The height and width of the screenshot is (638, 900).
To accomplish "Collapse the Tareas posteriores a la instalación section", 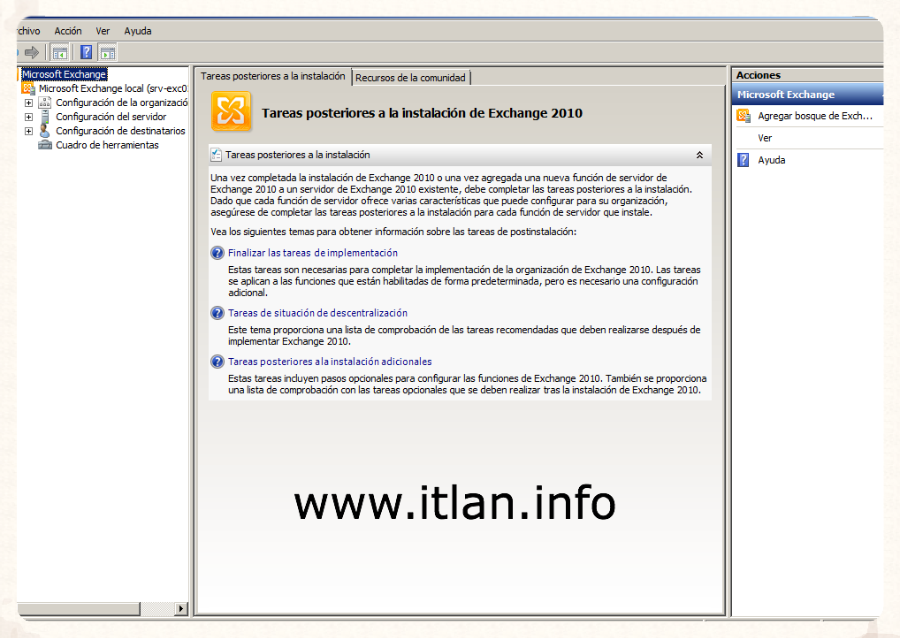I will coord(699,155).
